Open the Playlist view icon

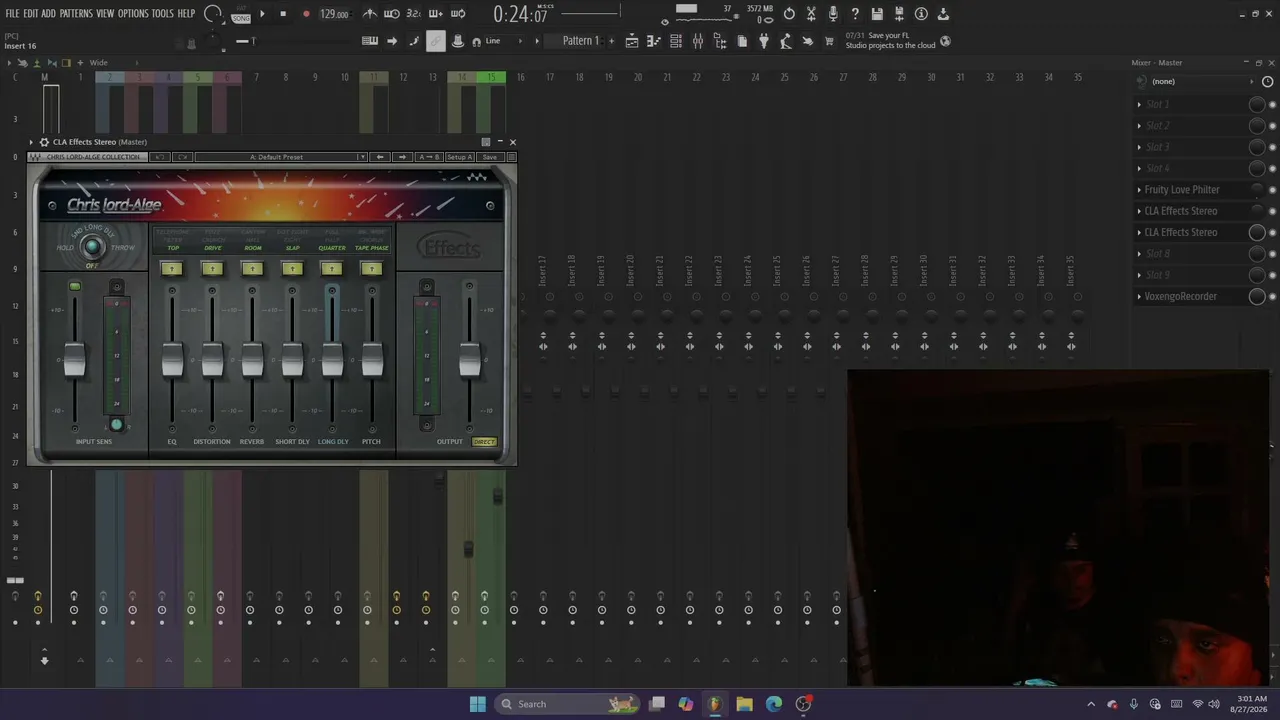[x=632, y=41]
